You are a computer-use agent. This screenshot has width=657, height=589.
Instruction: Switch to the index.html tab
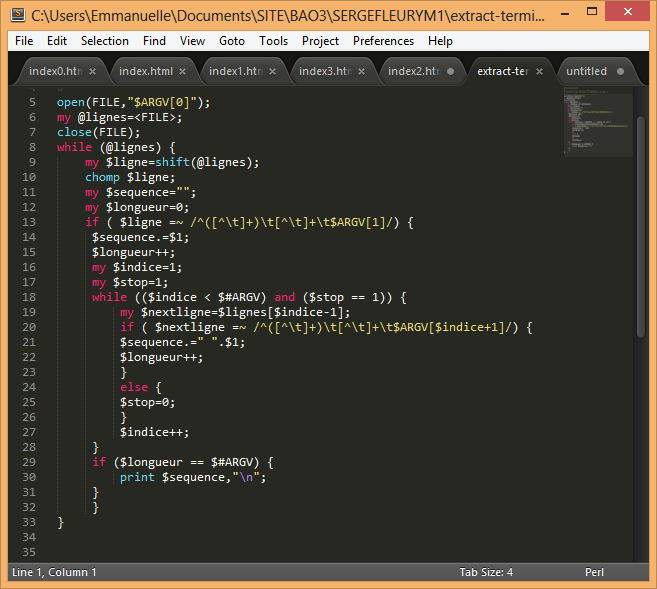(x=145, y=71)
